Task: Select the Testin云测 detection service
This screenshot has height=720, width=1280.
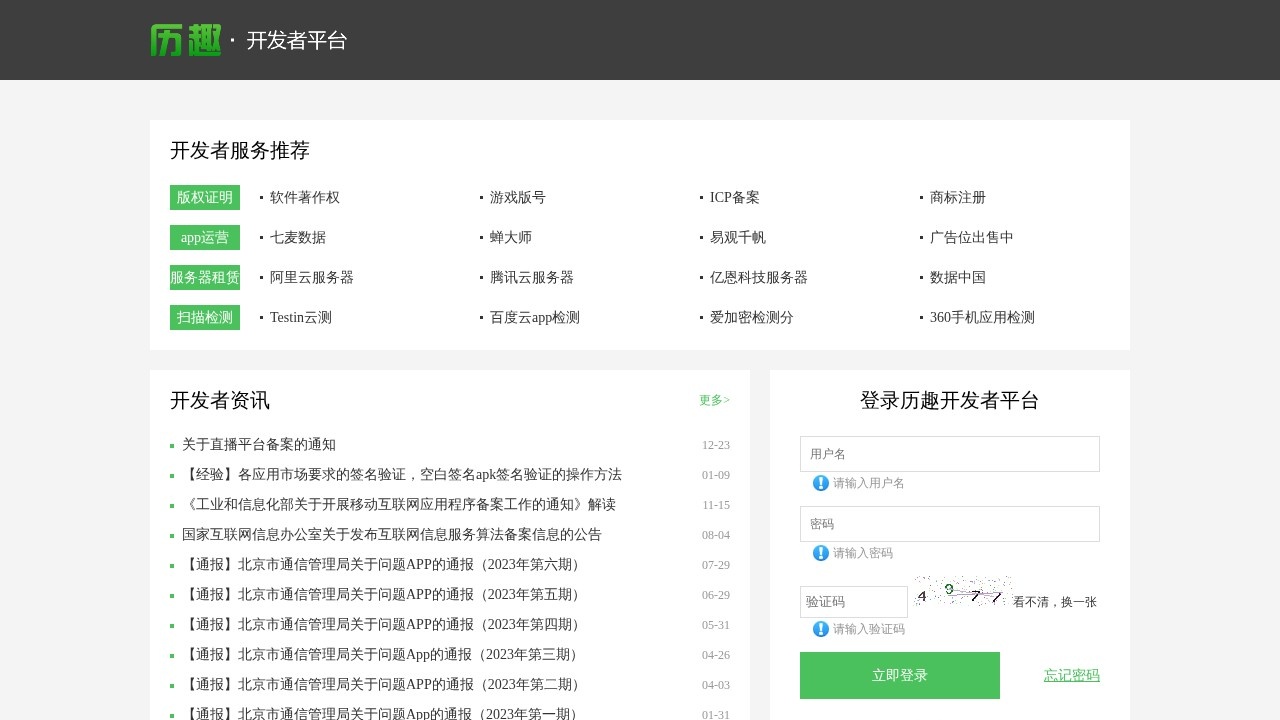Action: point(299,317)
